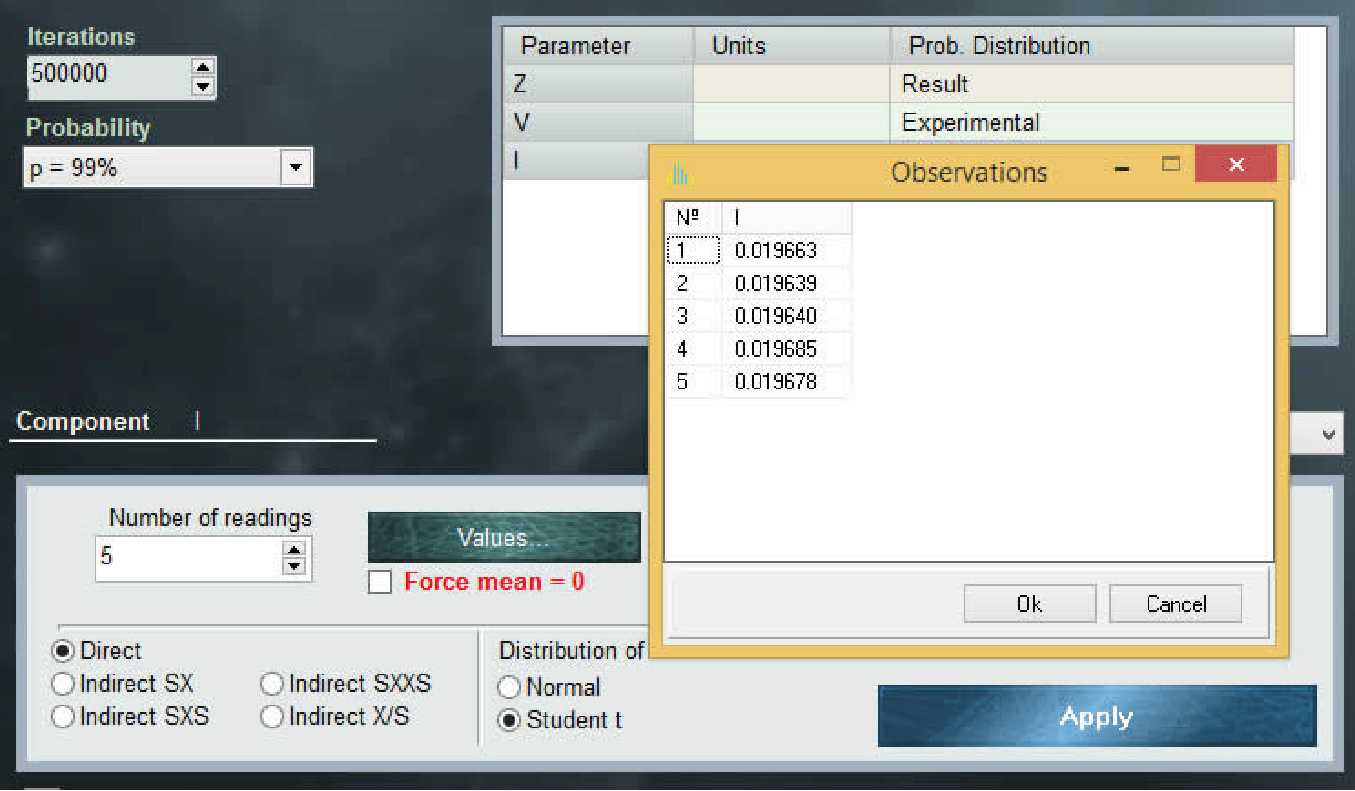Select the Normal distribution radio button

click(510, 688)
